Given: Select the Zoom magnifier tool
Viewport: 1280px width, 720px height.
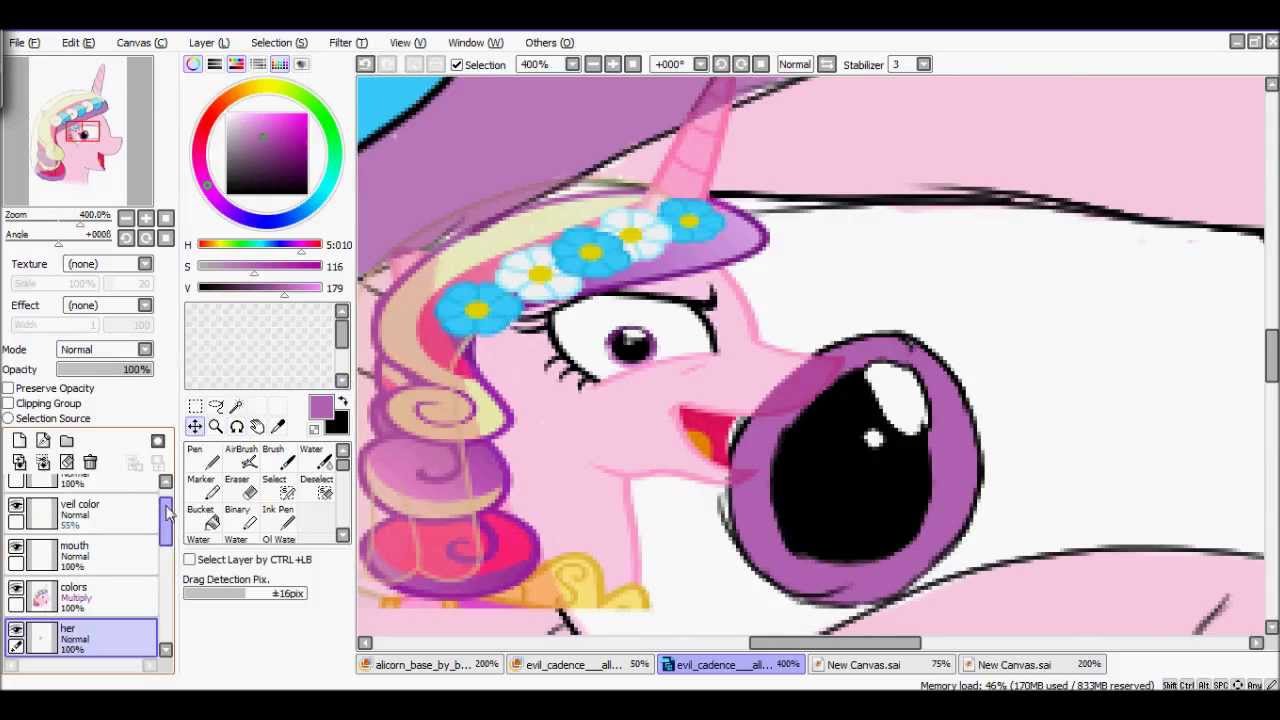Looking at the screenshot, I should pos(215,427).
